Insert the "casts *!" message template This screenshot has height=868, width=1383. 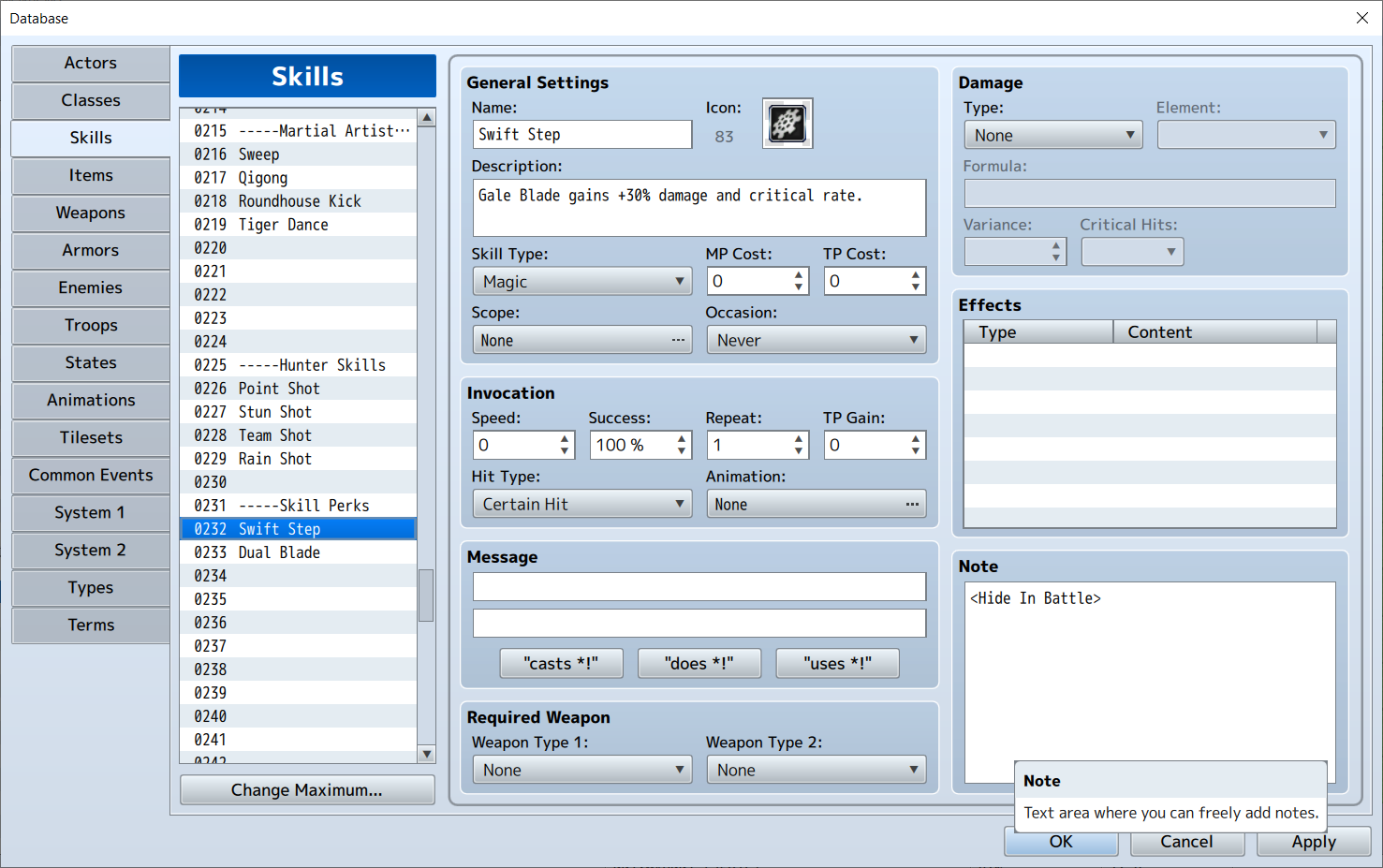click(x=560, y=663)
